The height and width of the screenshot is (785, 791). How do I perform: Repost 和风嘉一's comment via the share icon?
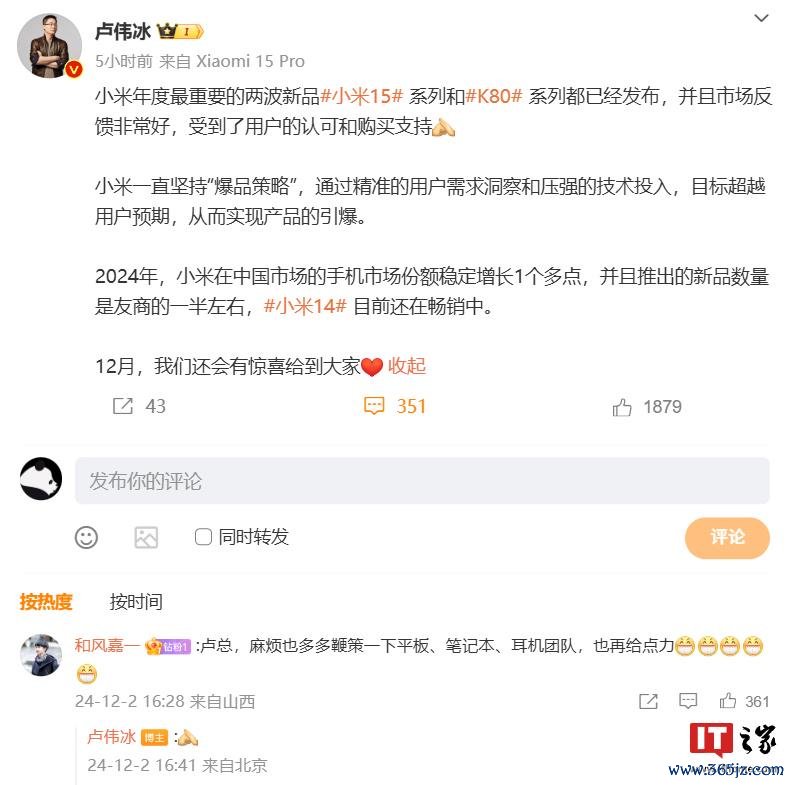coord(648,701)
